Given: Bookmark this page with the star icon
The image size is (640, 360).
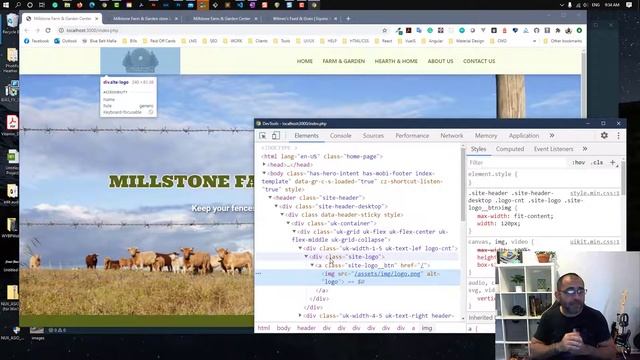Looking at the screenshot, I should pos(384,30).
